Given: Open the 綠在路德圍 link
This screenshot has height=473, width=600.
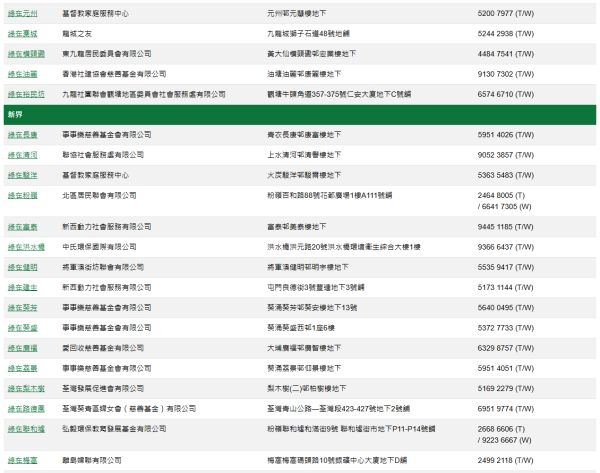Looking at the screenshot, I should [x=26, y=409].
